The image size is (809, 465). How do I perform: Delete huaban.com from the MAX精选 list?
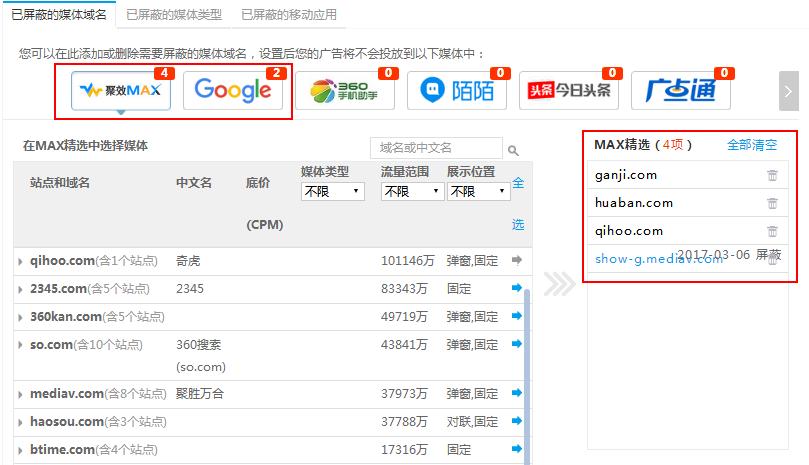pos(772,203)
